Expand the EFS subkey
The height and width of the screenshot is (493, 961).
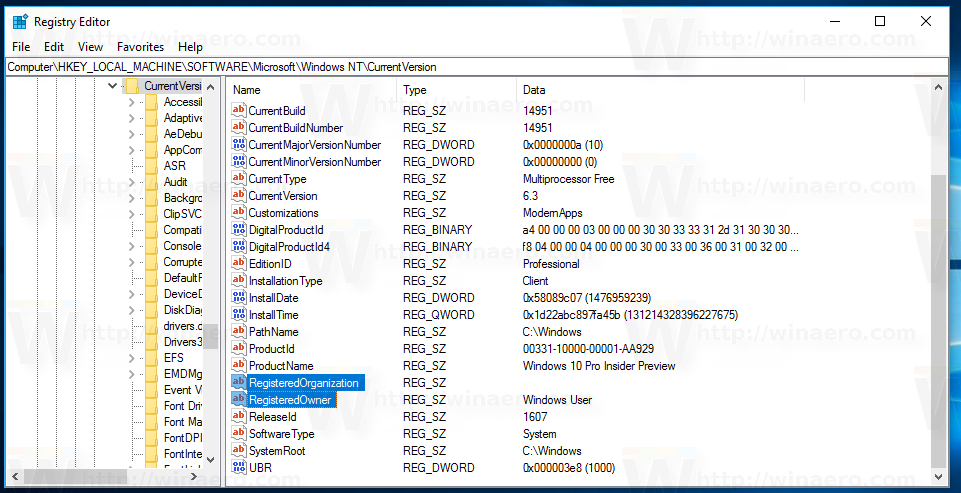[x=132, y=357]
